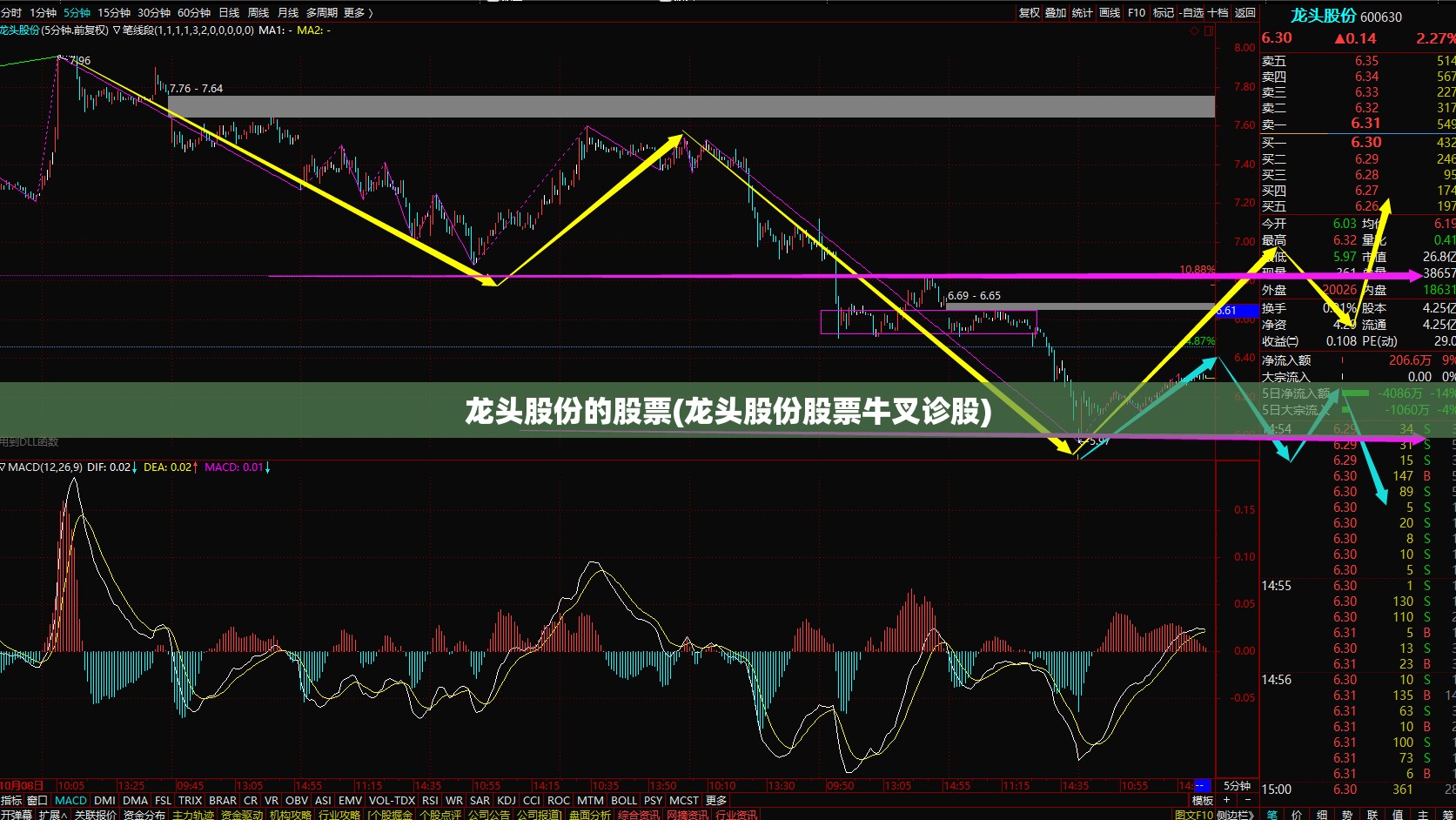The height and width of the screenshot is (820, 1456).
Task: Open the 资金分布 fund distribution
Action: 144,815
